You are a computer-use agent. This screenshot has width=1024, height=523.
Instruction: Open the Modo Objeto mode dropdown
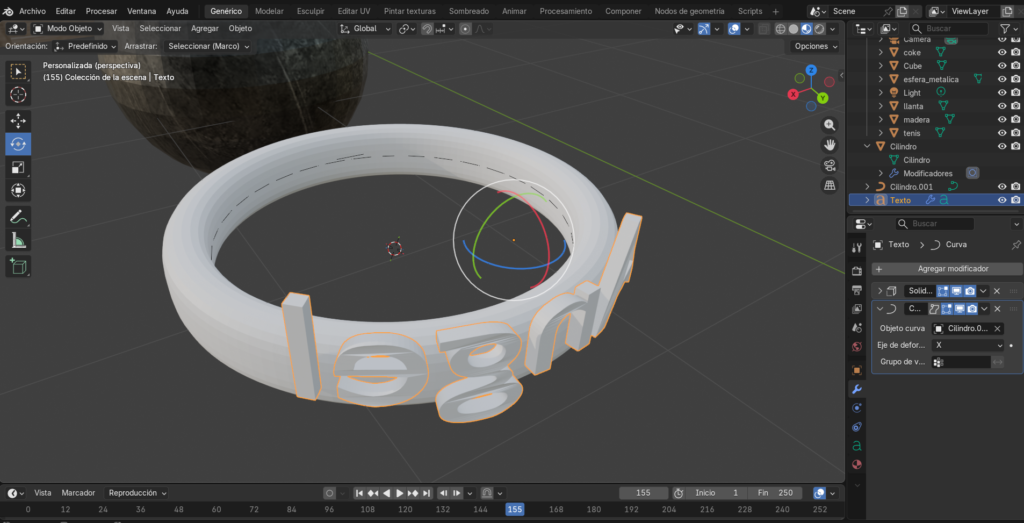click(68, 29)
